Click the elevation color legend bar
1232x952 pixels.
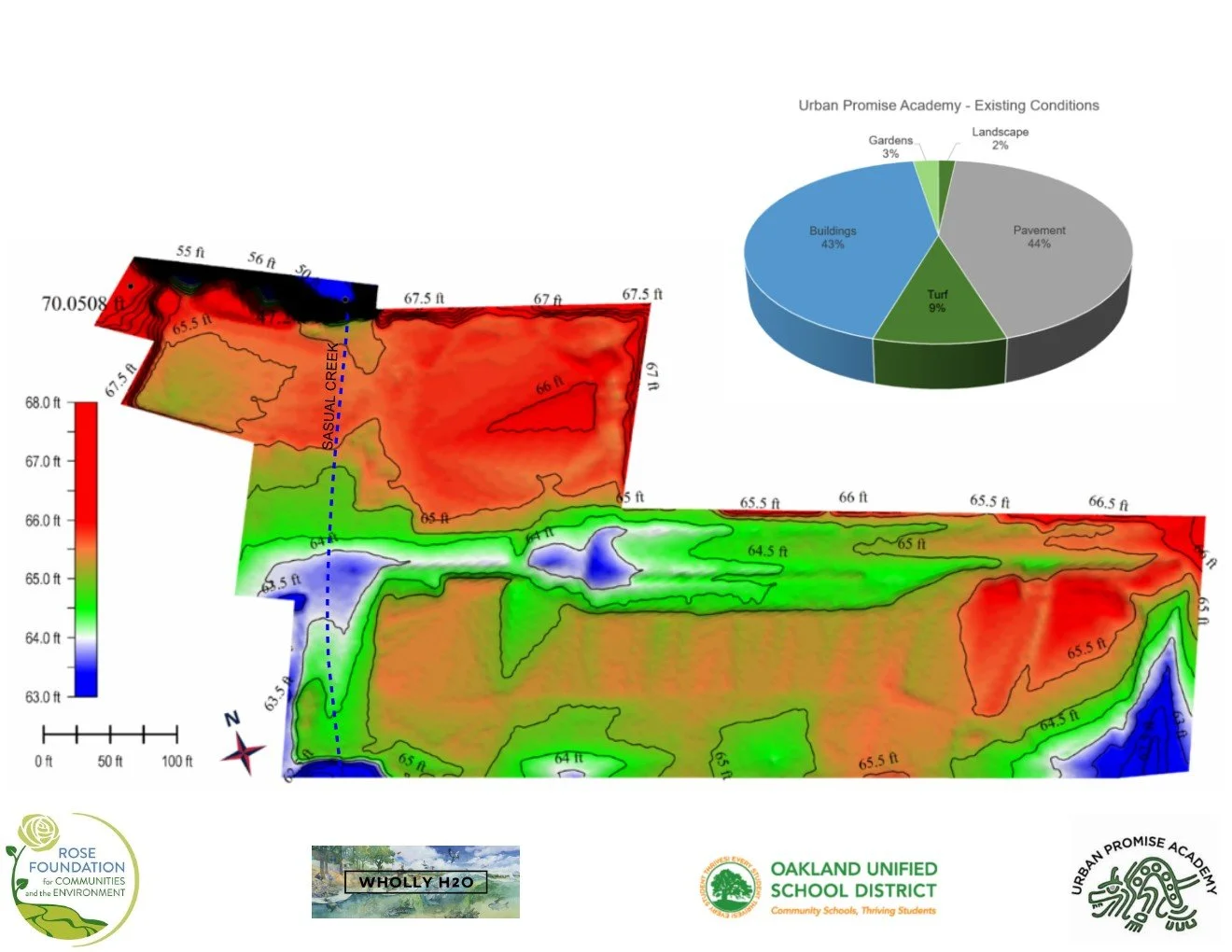pos(85,550)
